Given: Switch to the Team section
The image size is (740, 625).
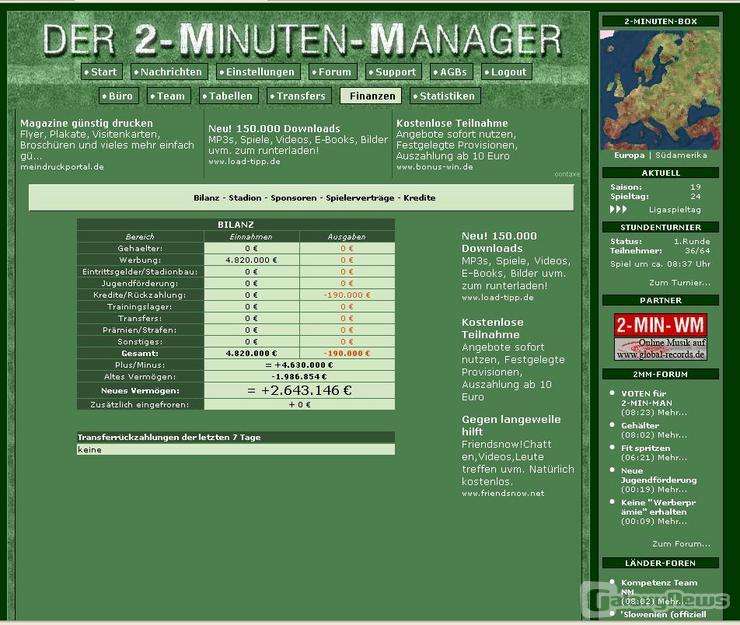Looking at the screenshot, I should click(x=169, y=96).
